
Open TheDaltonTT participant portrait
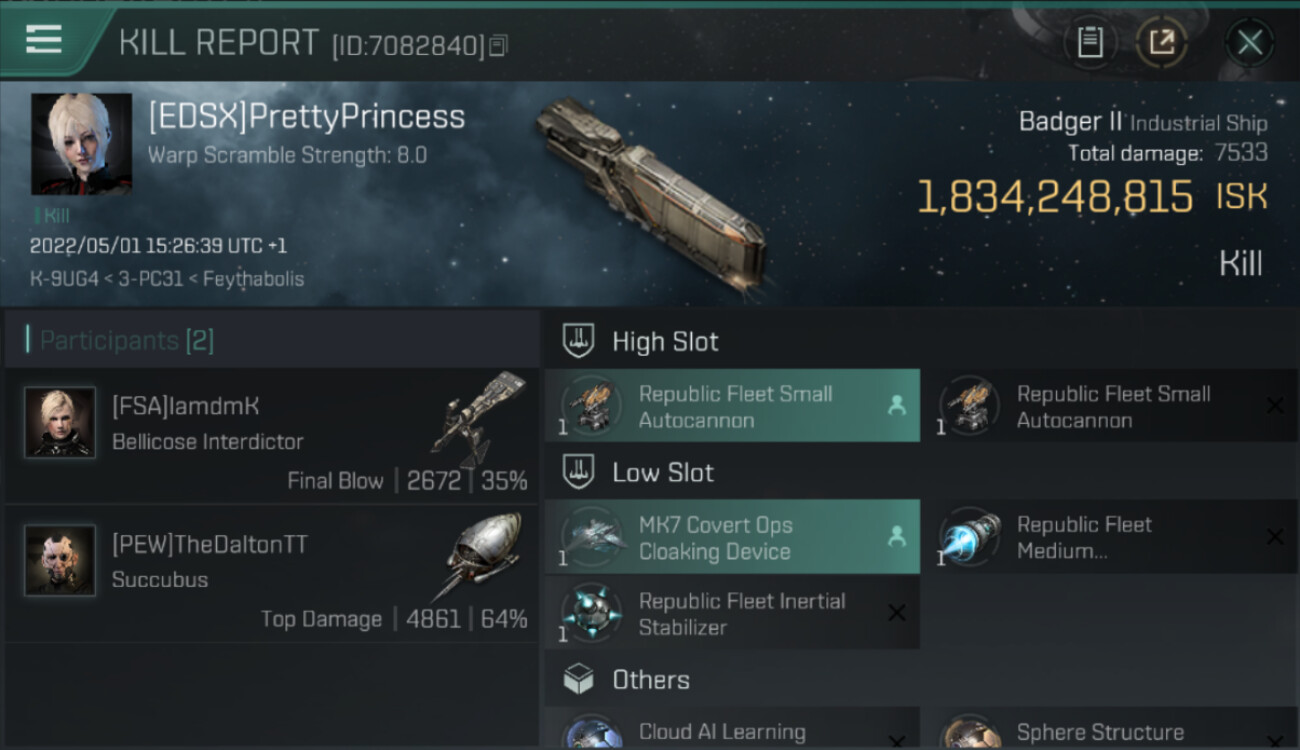pyautogui.click(x=60, y=560)
